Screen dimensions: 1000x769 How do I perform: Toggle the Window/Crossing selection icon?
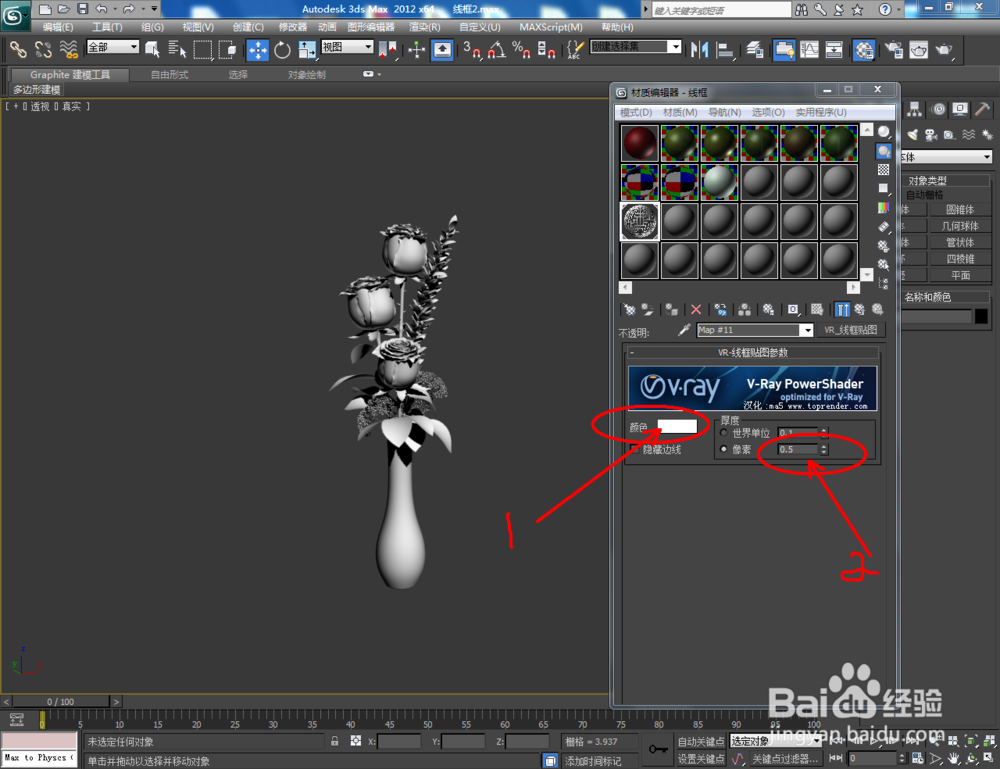pos(228,50)
